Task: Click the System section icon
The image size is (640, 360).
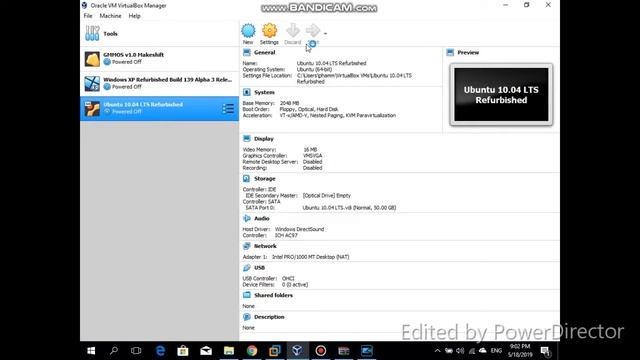Action: click(x=247, y=92)
